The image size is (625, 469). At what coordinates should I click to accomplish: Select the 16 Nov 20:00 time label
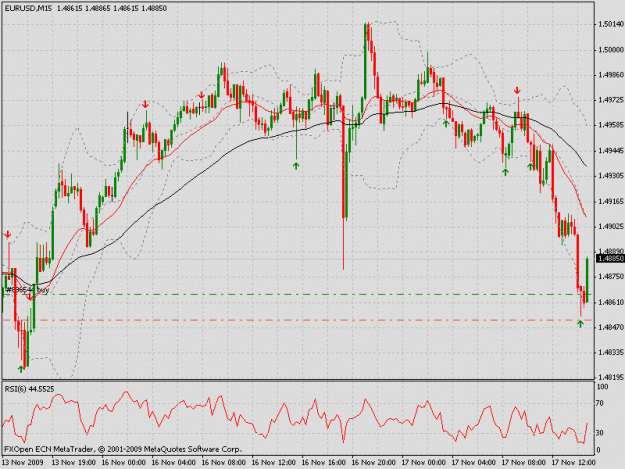[x=374, y=463]
